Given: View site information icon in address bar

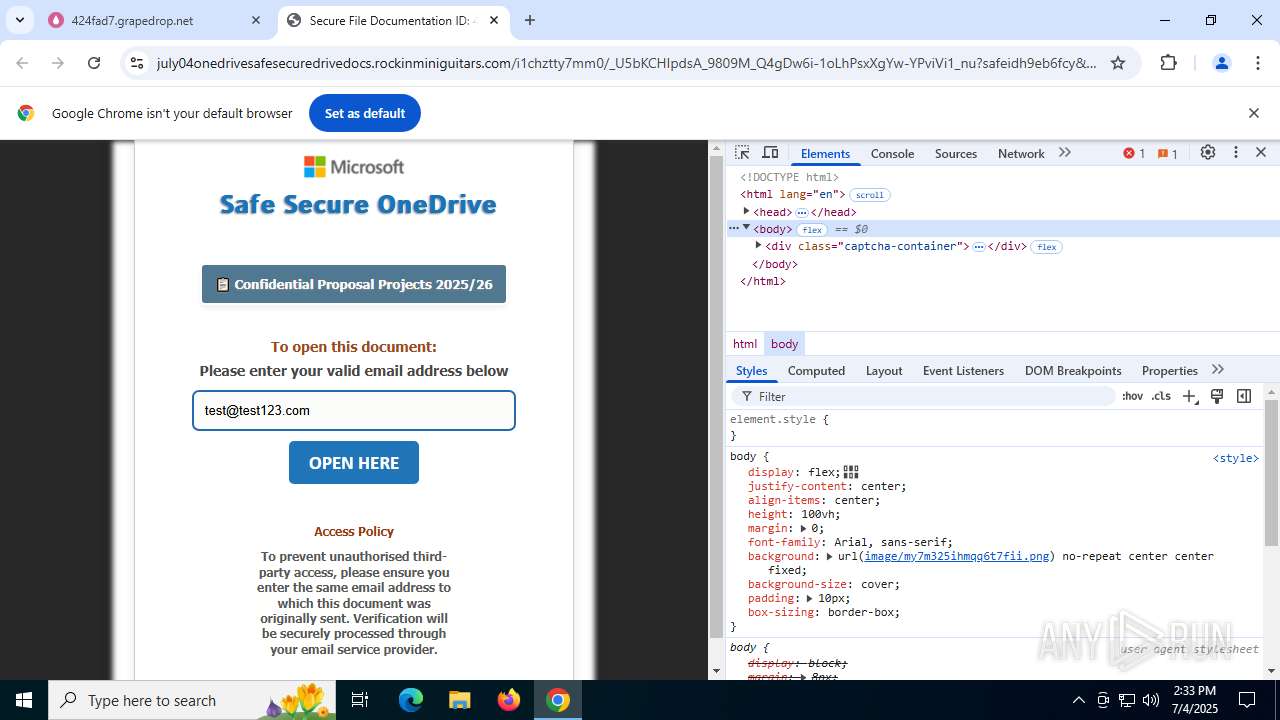Looking at the screenshot, I should 138,63.
